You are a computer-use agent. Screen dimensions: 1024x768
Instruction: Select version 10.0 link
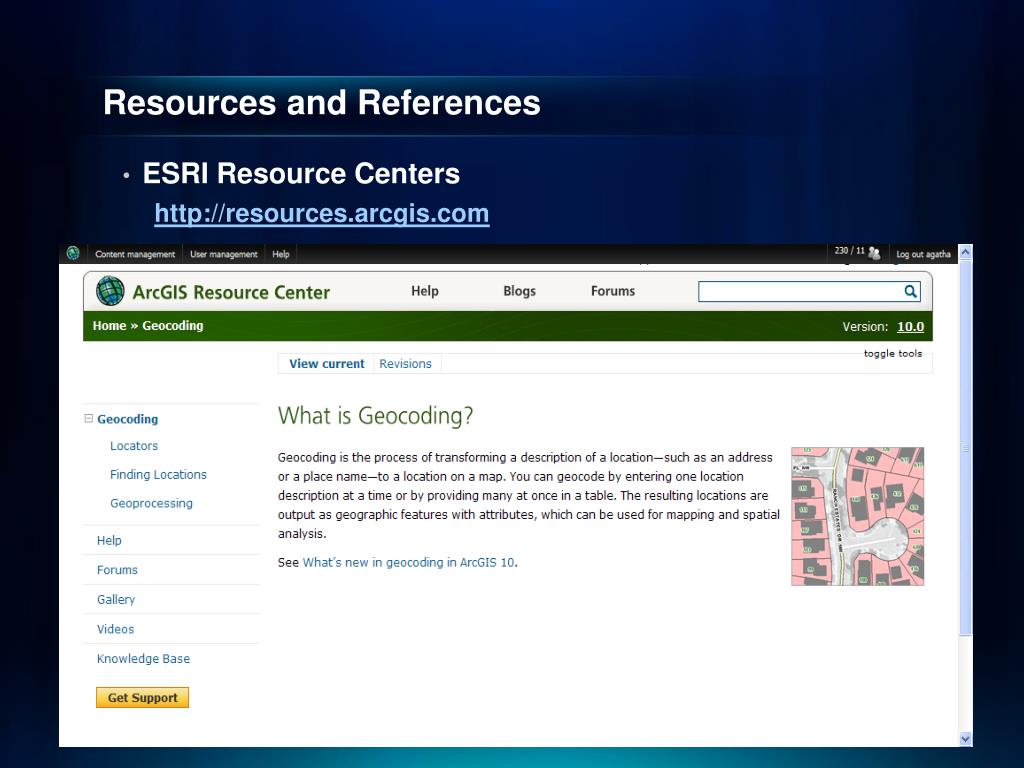tap(910, 327)
